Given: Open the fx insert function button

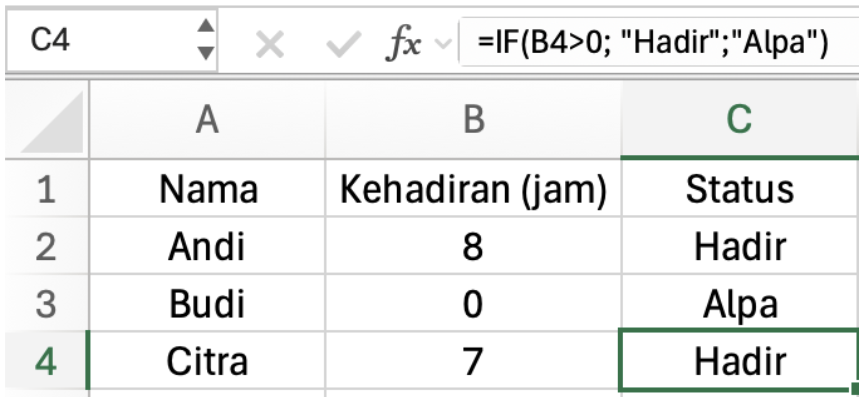Looking at the screenshot, I should (404, 43).
